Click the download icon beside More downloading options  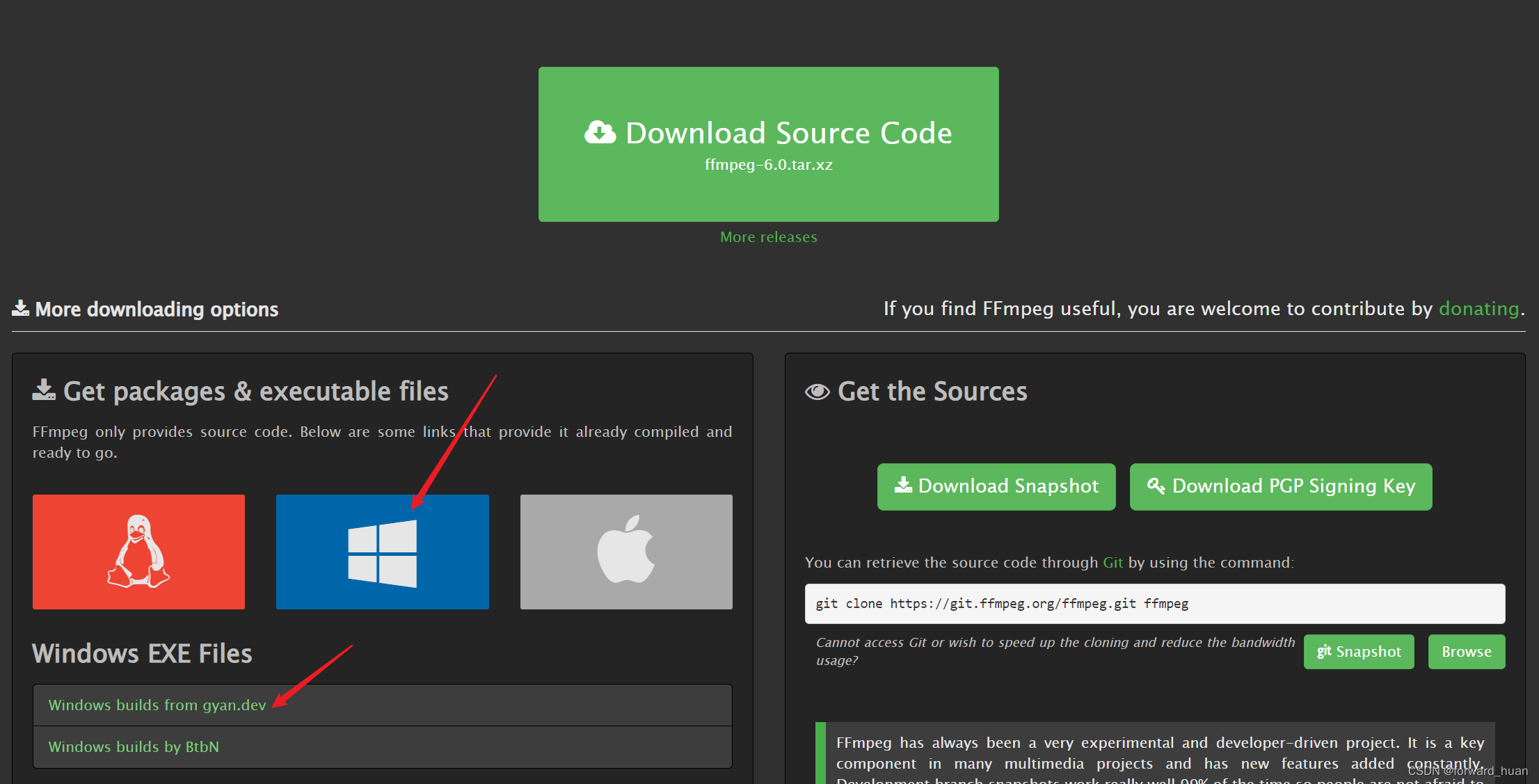[21, 308]
